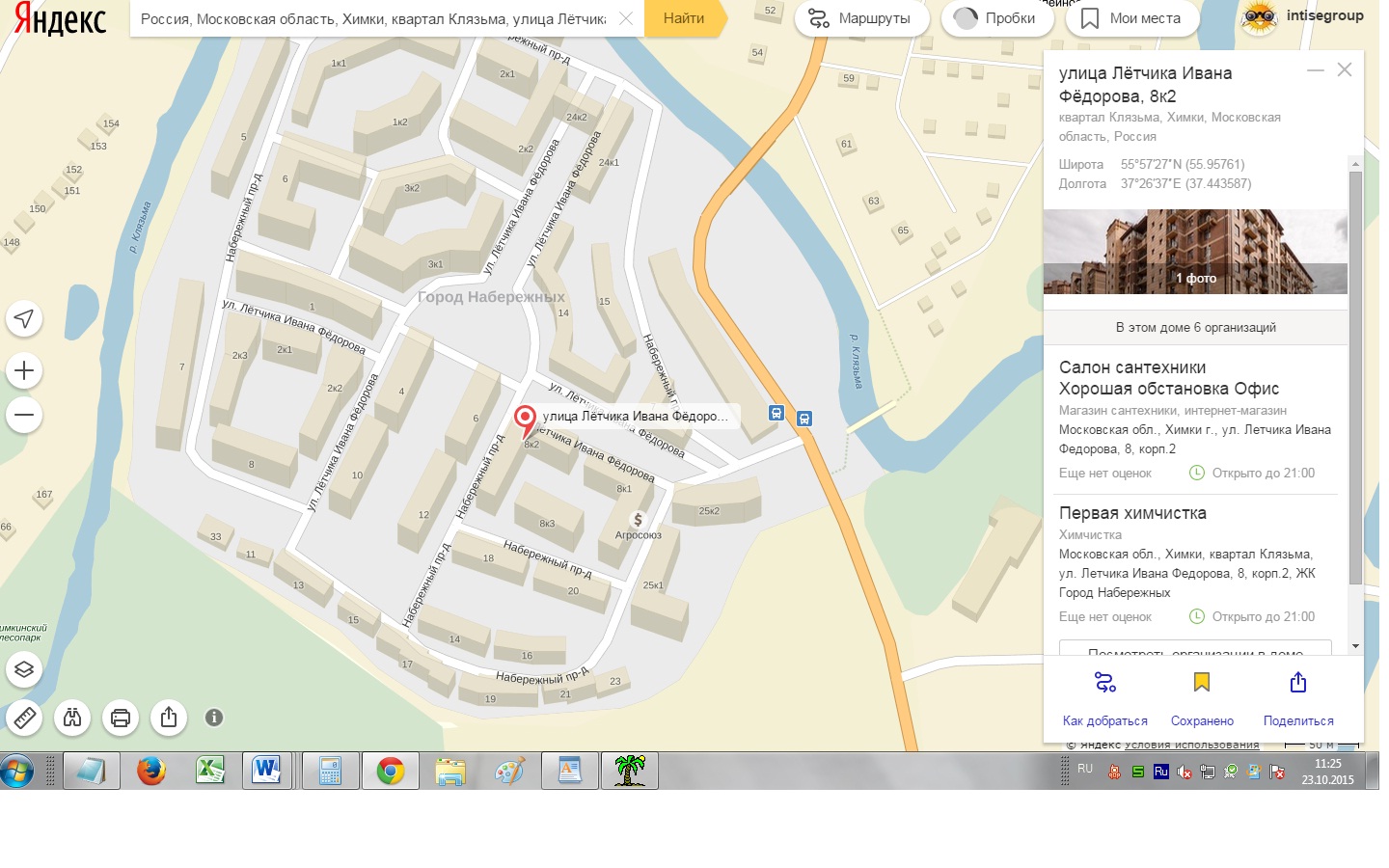Screen dimensions: 1389x868
Task: Select the ruler measurement tool
Action: pyautogui.click(x=24, y=718)
